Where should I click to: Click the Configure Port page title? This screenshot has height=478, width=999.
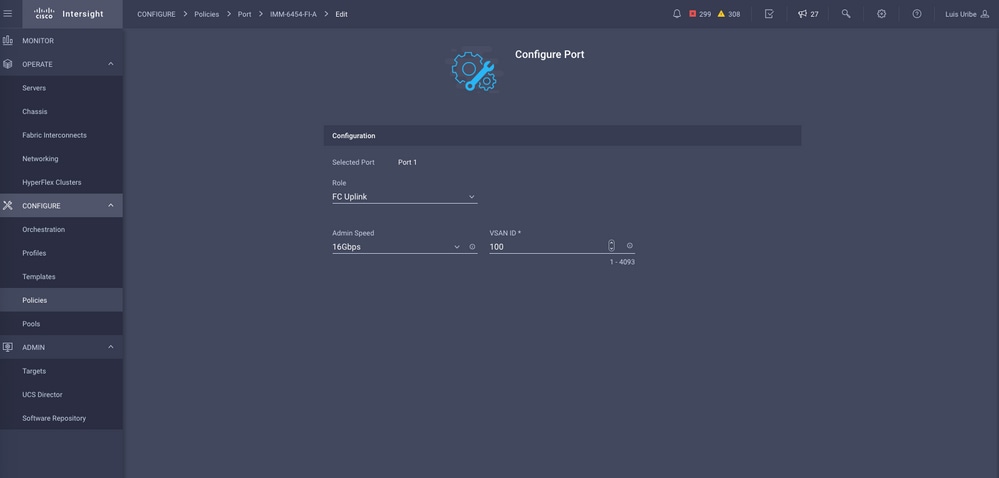click(x=549, y=54)
